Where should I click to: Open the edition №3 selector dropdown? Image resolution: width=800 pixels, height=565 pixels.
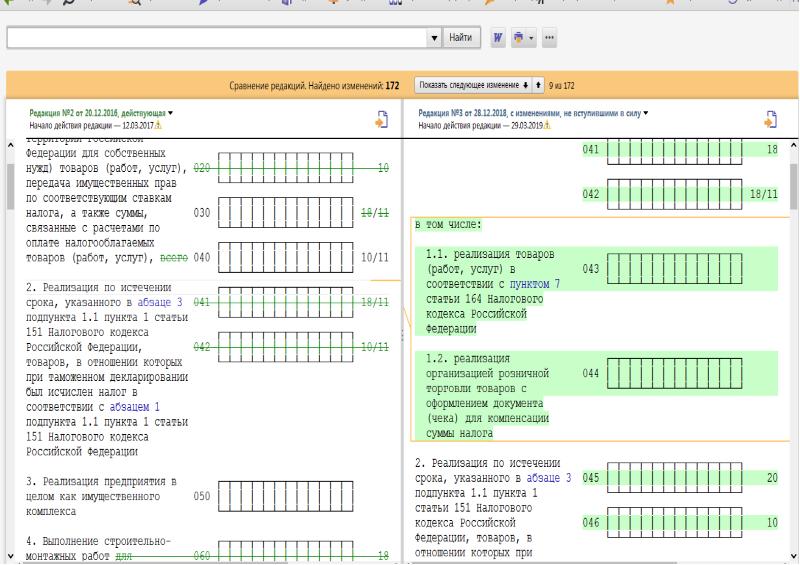coord(647,113)
